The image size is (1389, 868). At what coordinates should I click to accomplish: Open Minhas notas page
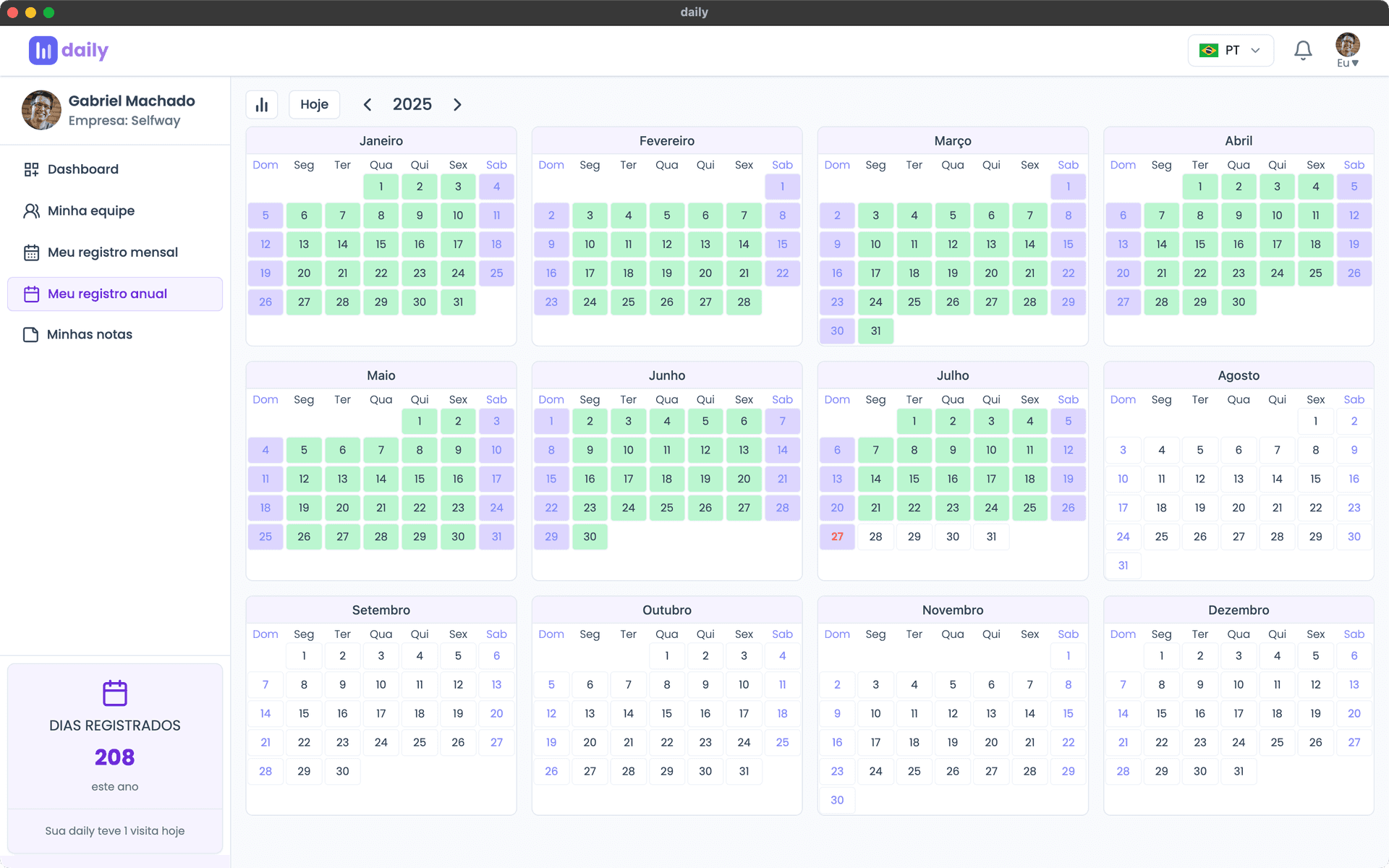point(89,334)
